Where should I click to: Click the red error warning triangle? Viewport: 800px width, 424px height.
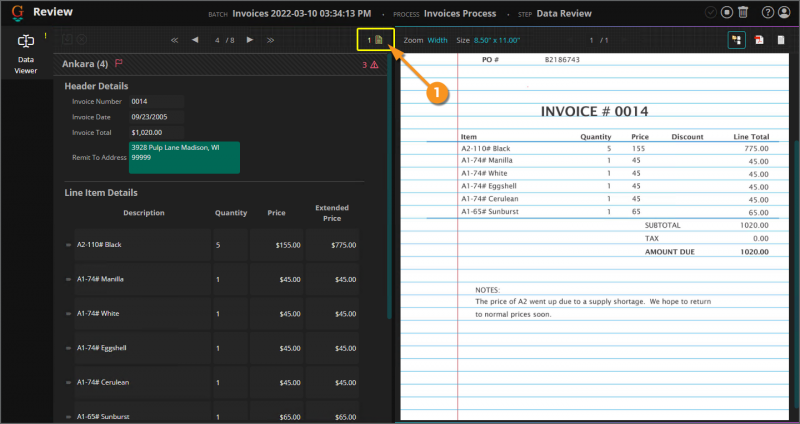374,65
